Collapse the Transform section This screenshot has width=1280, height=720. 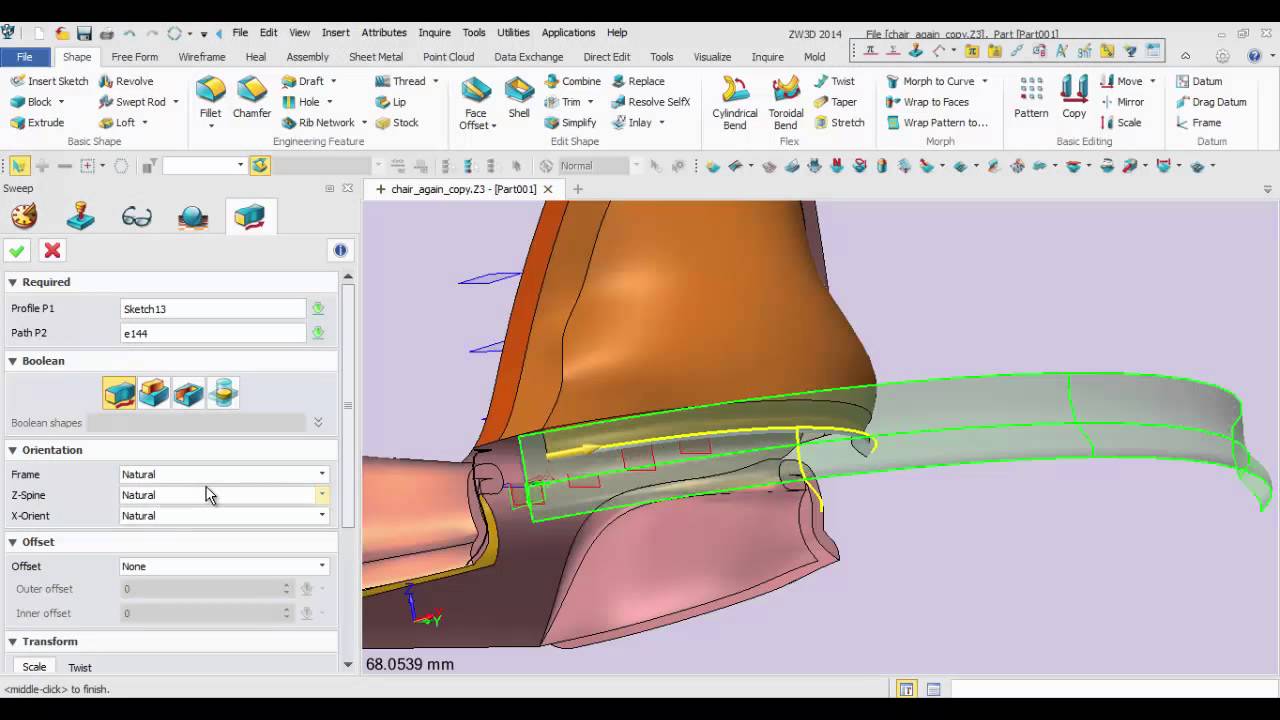[13, 642]
